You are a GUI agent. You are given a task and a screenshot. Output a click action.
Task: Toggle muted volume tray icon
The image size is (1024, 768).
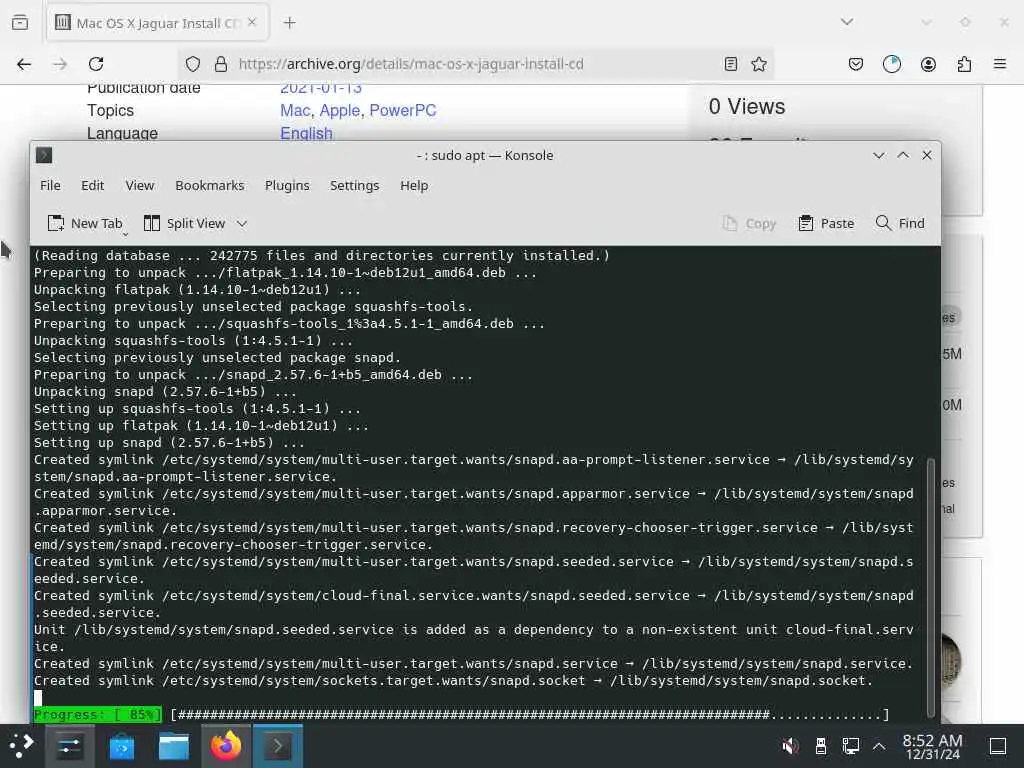[x=790, y=746]
